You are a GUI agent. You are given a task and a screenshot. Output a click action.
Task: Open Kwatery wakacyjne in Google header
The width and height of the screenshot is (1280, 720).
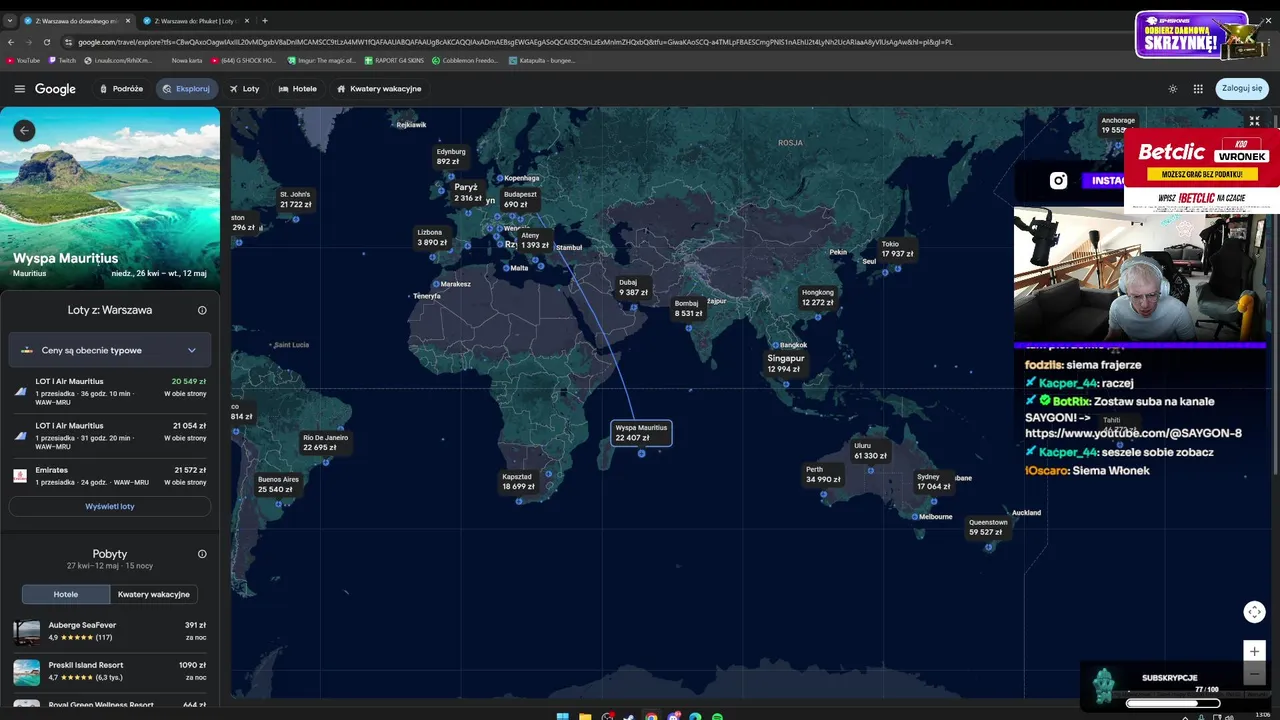(x=379, y=89)
